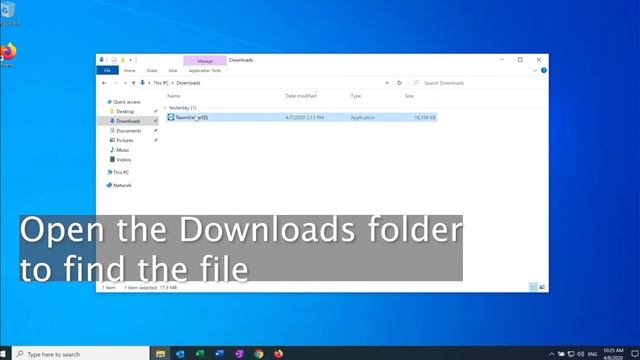The image size is (640, 360).
Task: Open the Windows Start menu
Action: pos(3,354)
